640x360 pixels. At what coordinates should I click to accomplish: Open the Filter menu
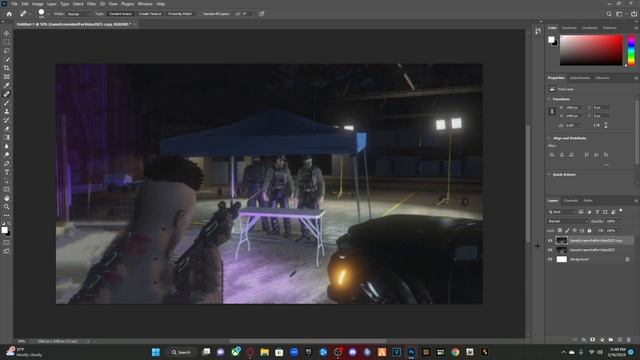[91, 4]
